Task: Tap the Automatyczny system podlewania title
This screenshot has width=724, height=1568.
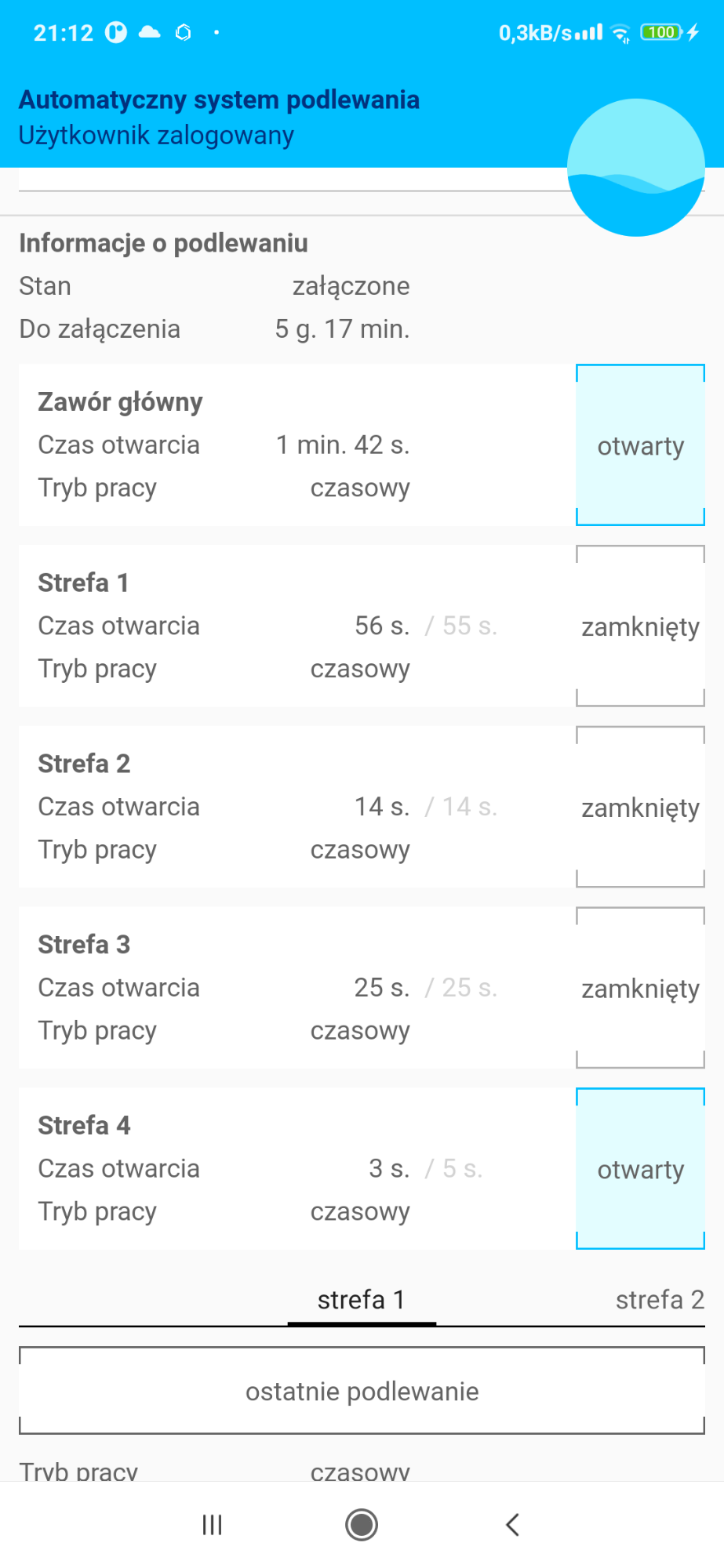Action: pos(219,100)
